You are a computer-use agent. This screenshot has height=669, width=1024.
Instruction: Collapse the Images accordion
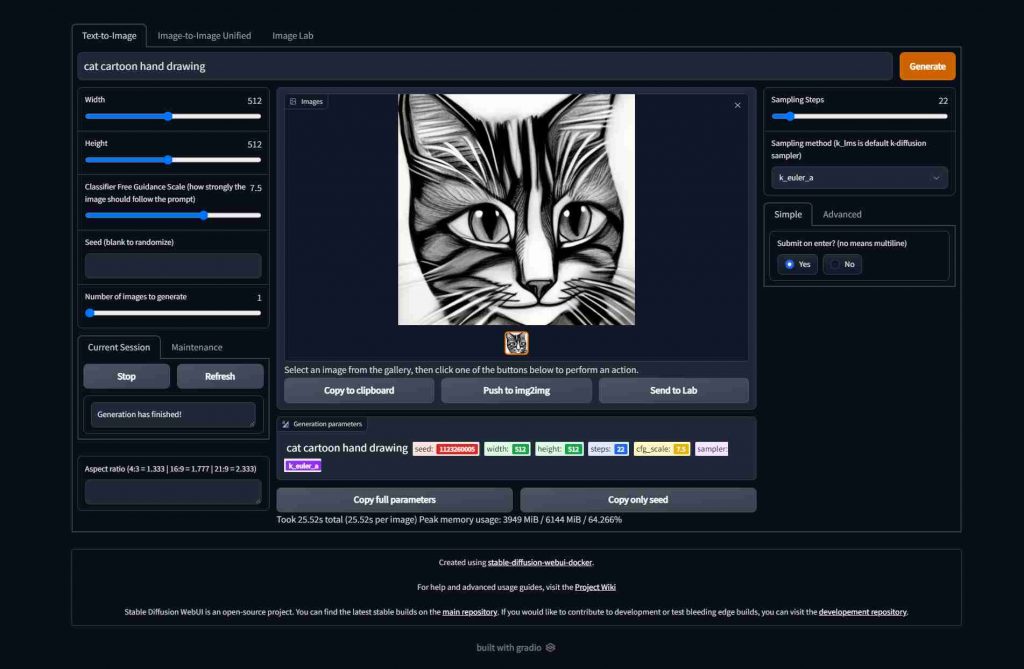[x=305, y=101]
